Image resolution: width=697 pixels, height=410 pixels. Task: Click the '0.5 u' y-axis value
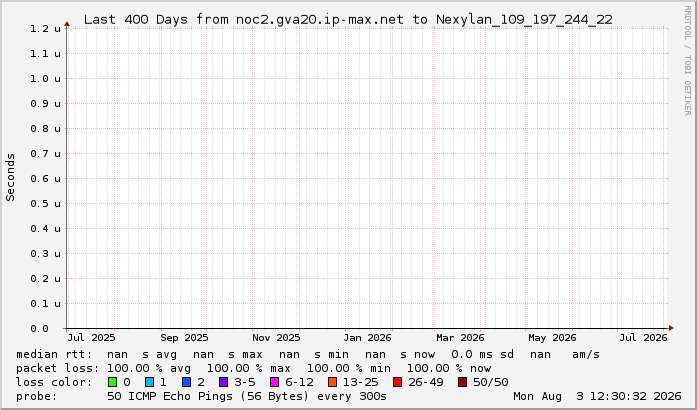tap(45, 204)
